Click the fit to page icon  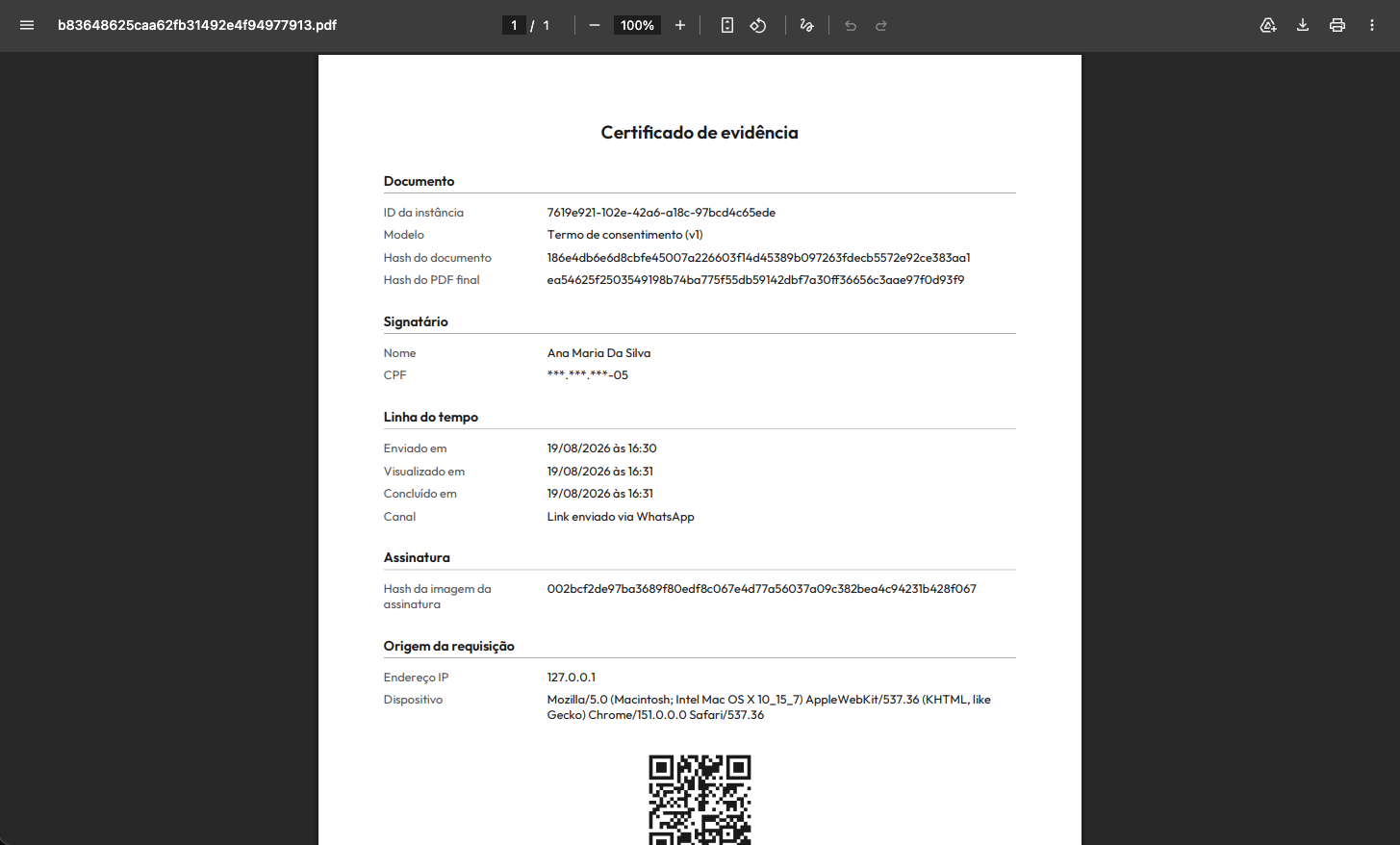(x=727, y=25)
